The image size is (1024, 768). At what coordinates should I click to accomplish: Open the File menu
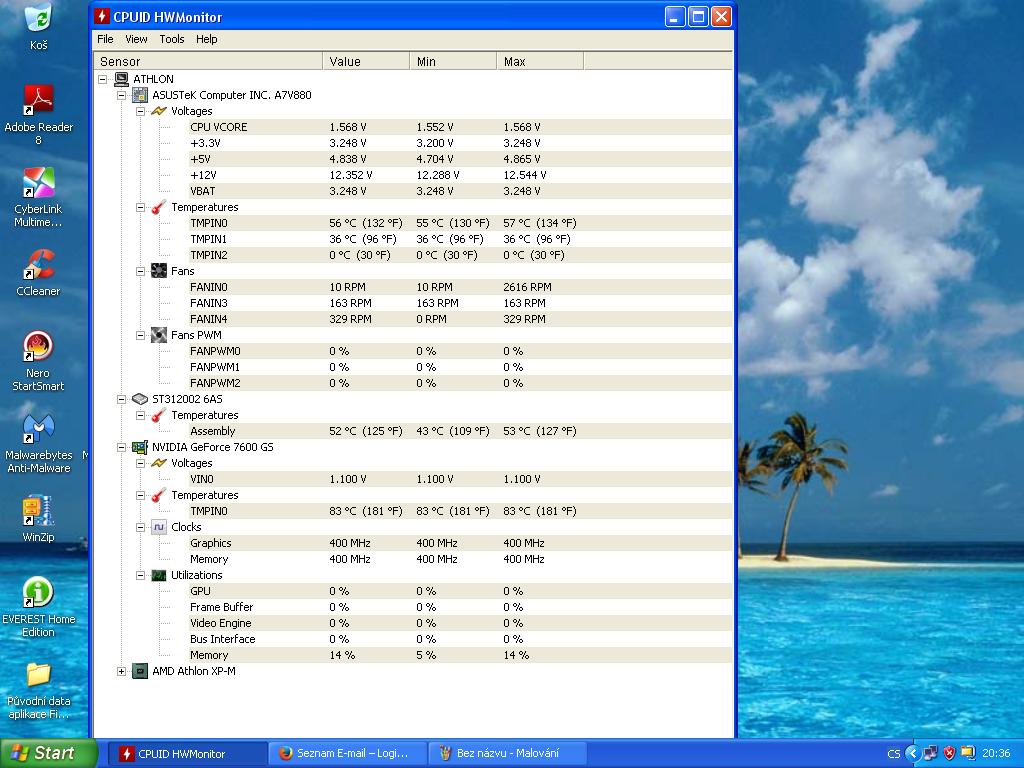coord(105,39)
